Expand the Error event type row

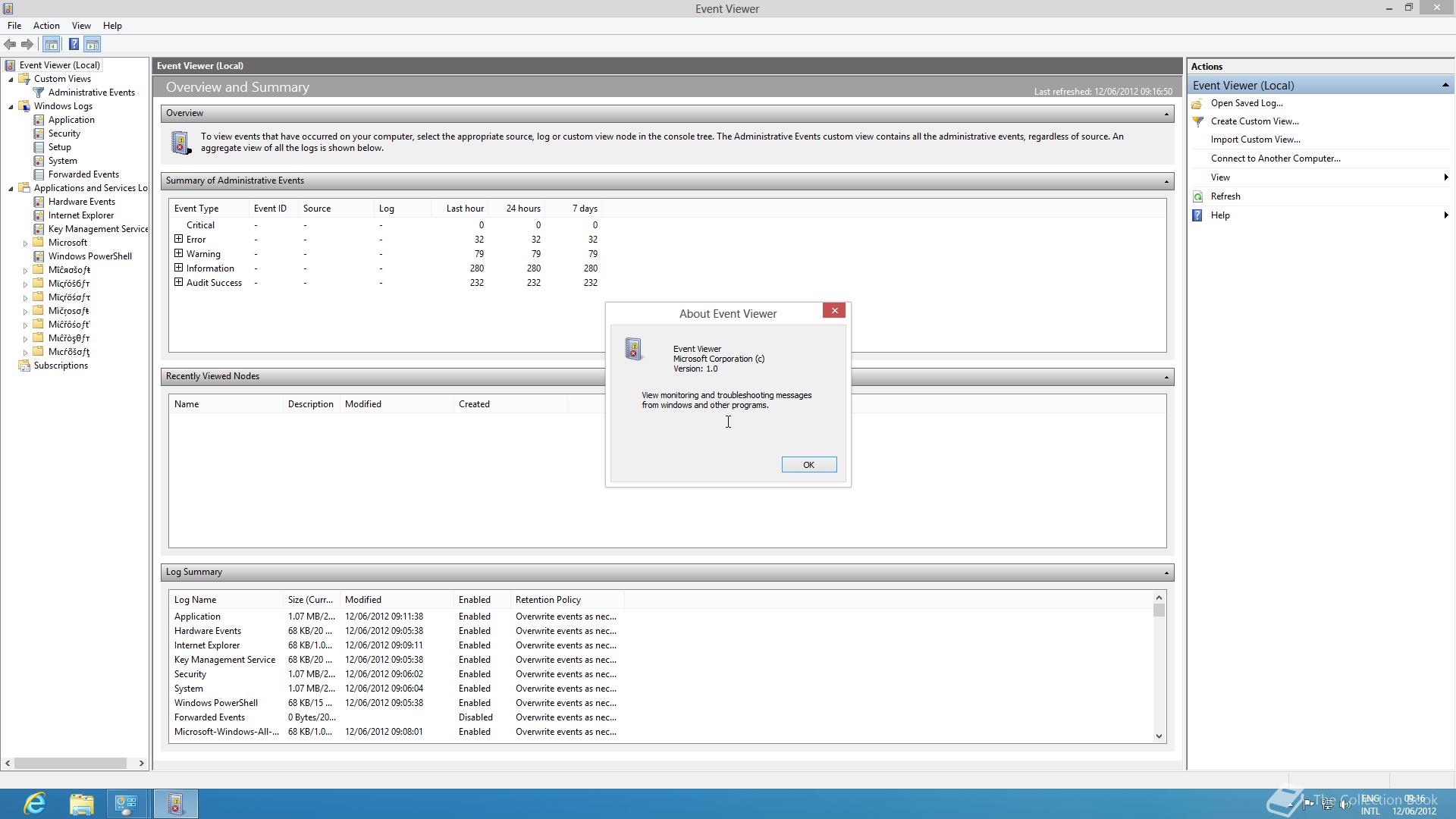point(179,239)
